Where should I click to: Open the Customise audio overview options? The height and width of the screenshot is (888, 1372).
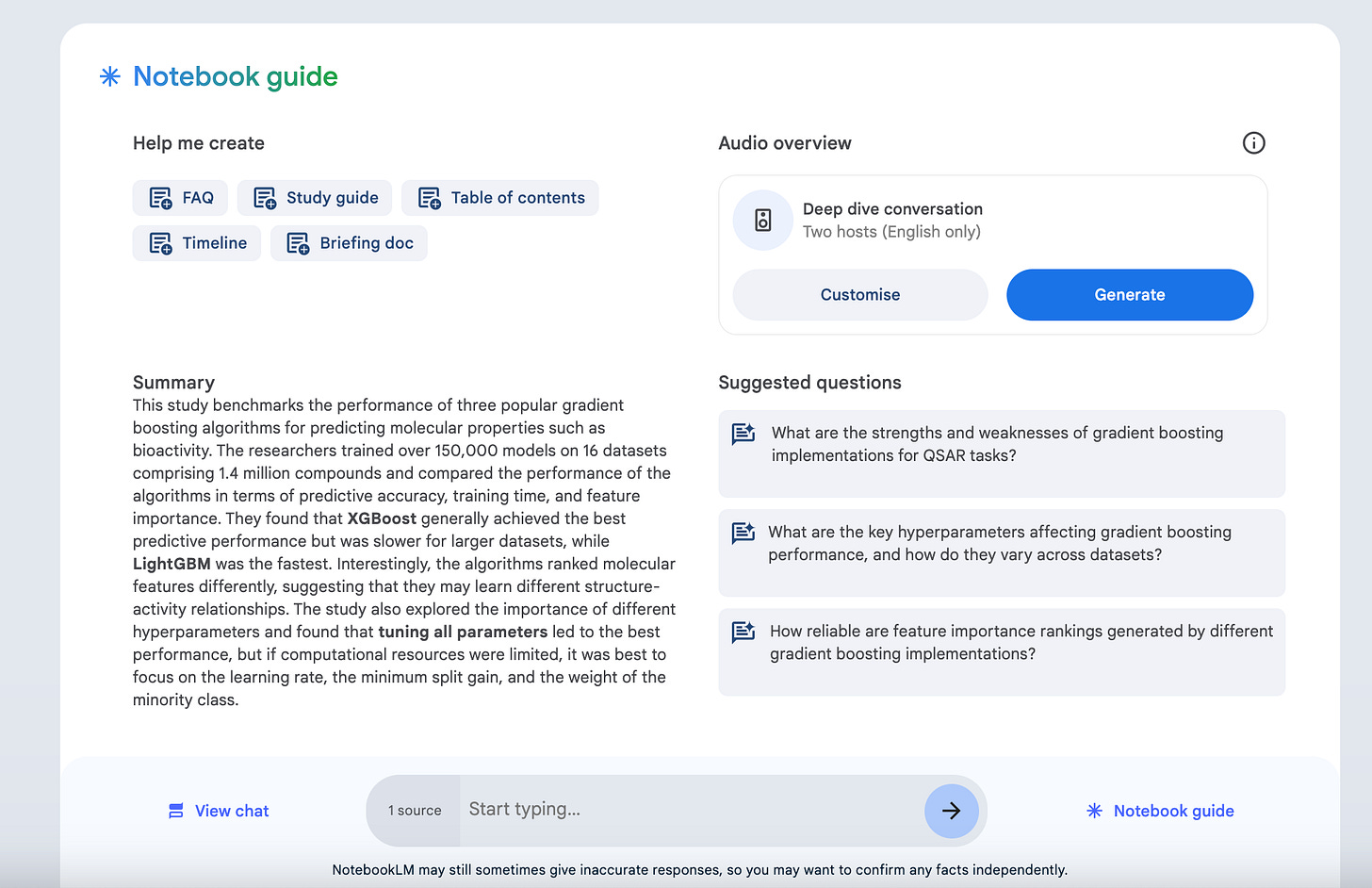[860, 295]
